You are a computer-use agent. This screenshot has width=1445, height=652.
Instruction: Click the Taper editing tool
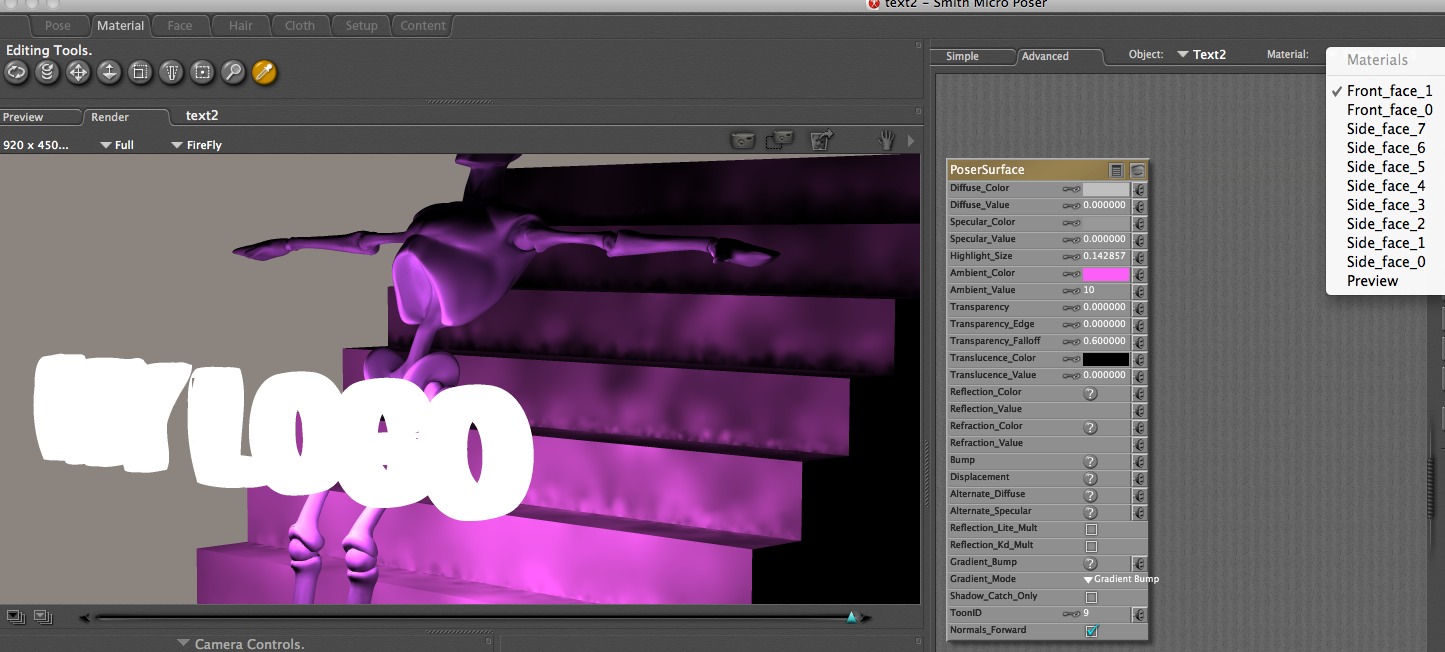point(171,72)
